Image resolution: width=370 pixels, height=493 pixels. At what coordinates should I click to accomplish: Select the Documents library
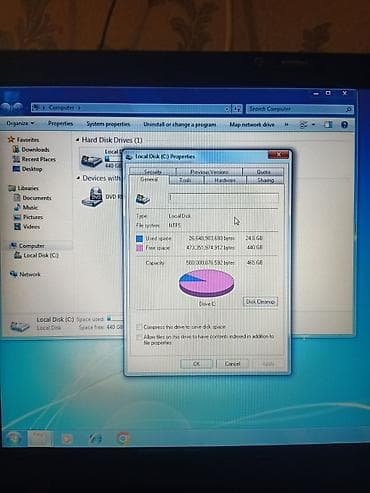(37, 198)
